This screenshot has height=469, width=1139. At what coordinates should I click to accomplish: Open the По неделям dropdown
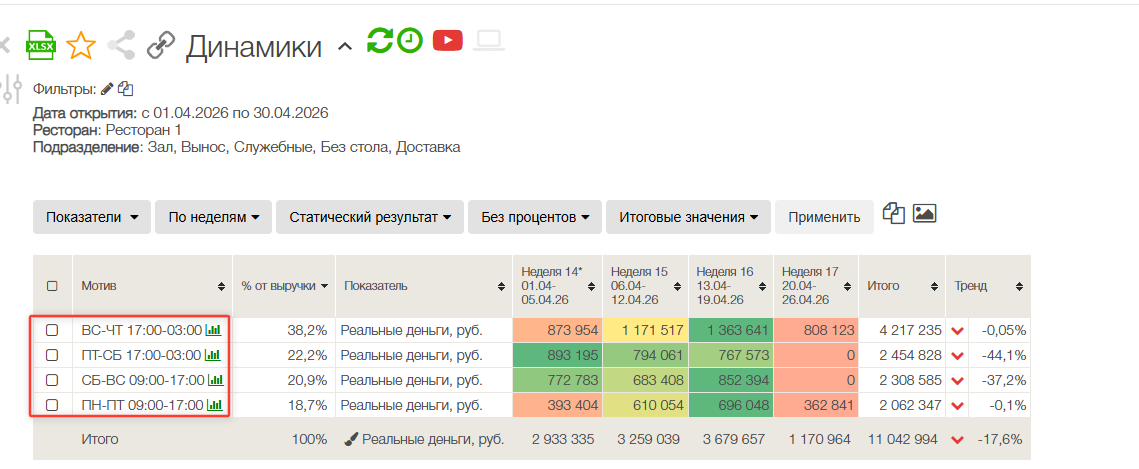[x=214, y=217]
